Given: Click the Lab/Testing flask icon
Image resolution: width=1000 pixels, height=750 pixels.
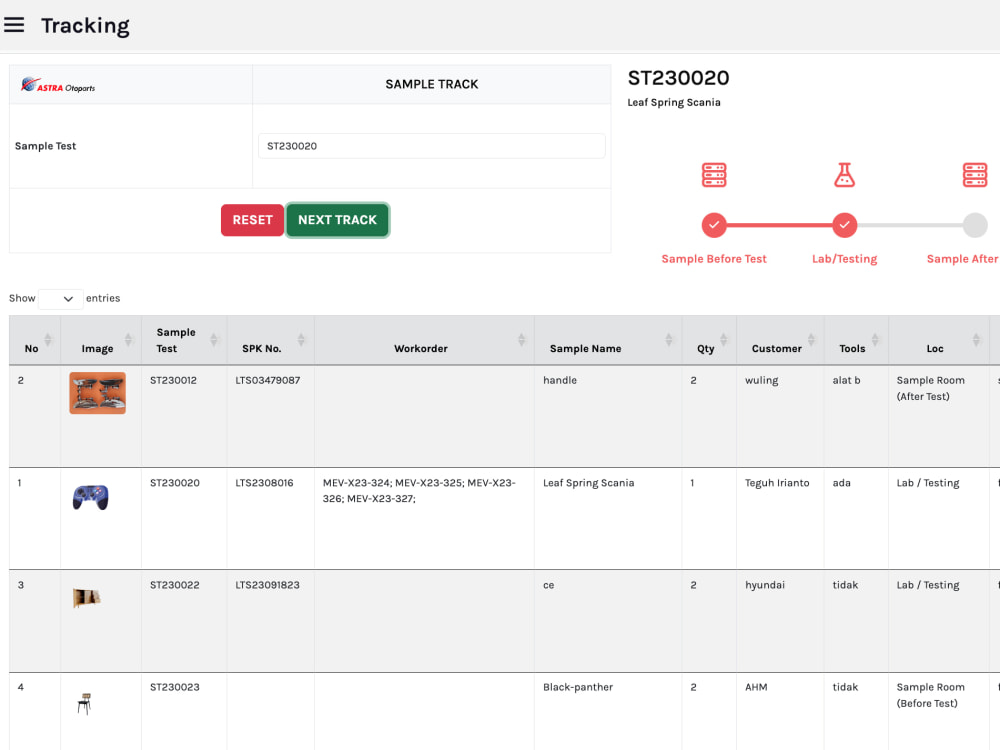Looking at the screenshot, I should tap(844, 175).
